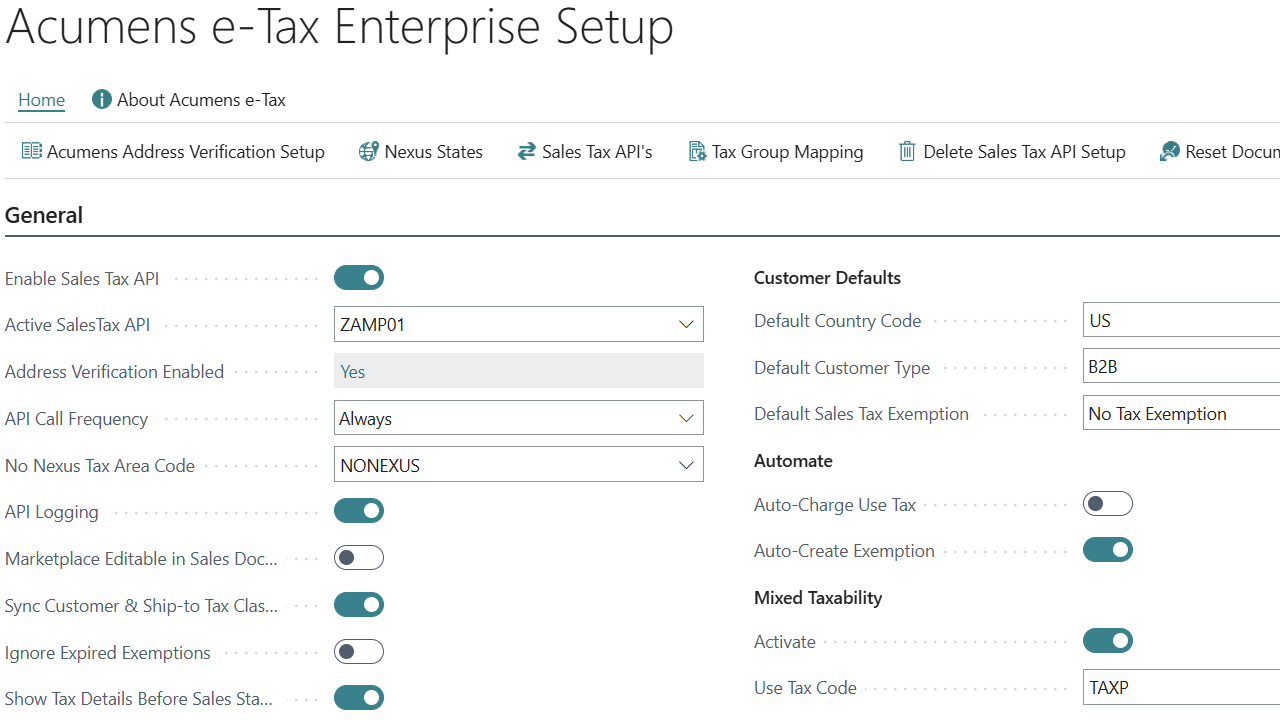The height and width of the screenshot is (720, 1280).
Task: Click the Default Country Code field
Action: pos(1181,321)
